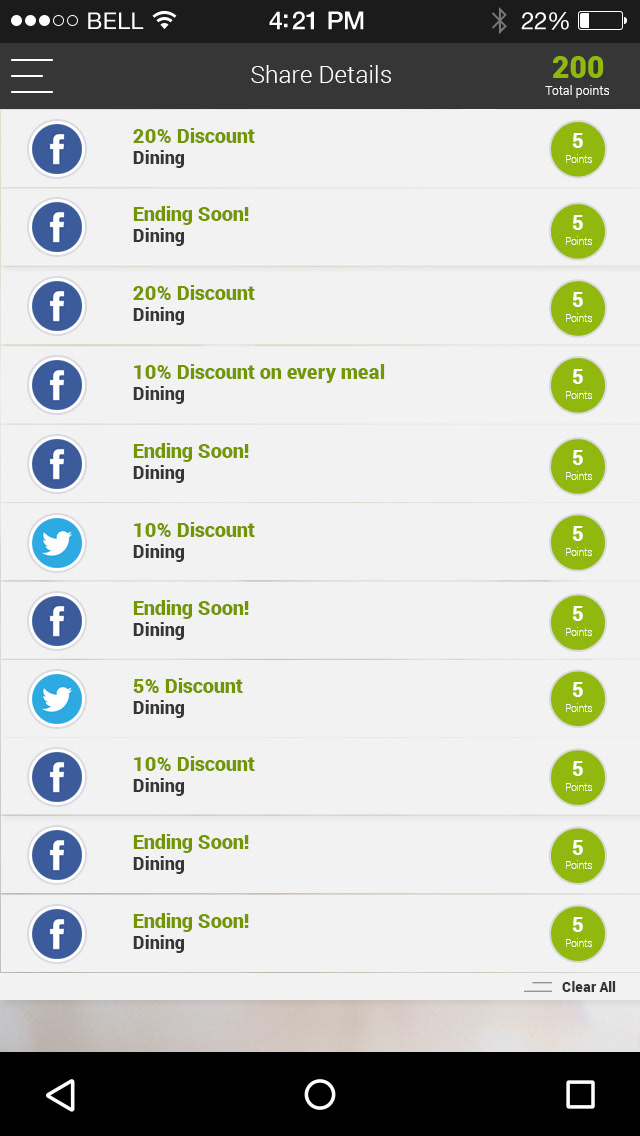Tap the Clear All lines icon
This screenshot has height=1136, width=640.
coord(538,987)
